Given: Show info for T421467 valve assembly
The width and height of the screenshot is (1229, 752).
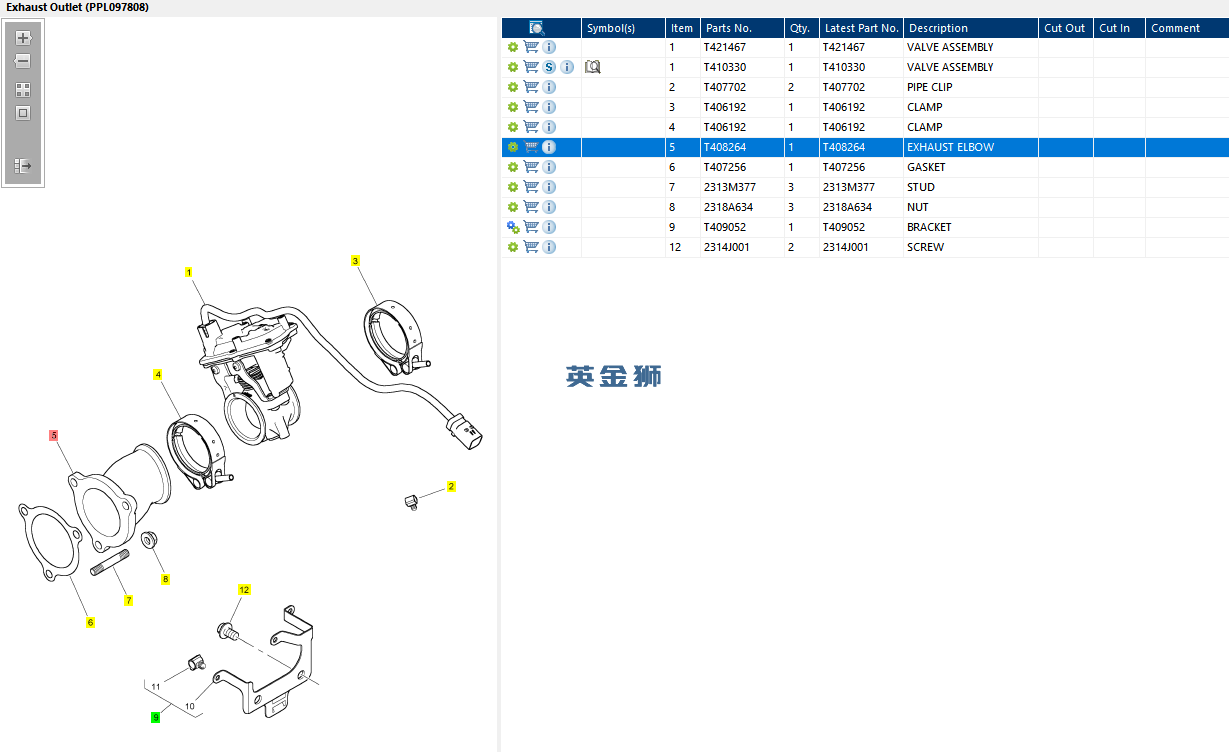Looking at the screenshot, I should [x=549, y=47].
